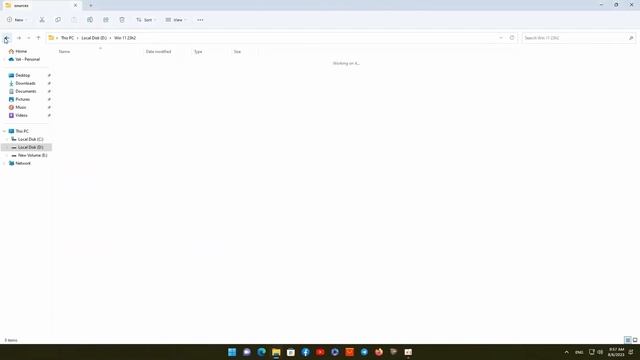The width and height of the screenshot is (640, 360).
Task: Launch Firefox from the taskbar
Action: 379,352
